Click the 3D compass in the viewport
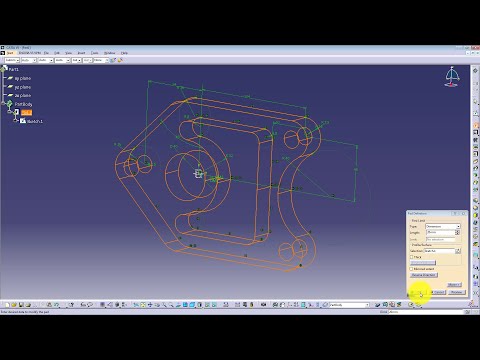The height and width of the screenshot is (360, 480). tap(452, 77)
